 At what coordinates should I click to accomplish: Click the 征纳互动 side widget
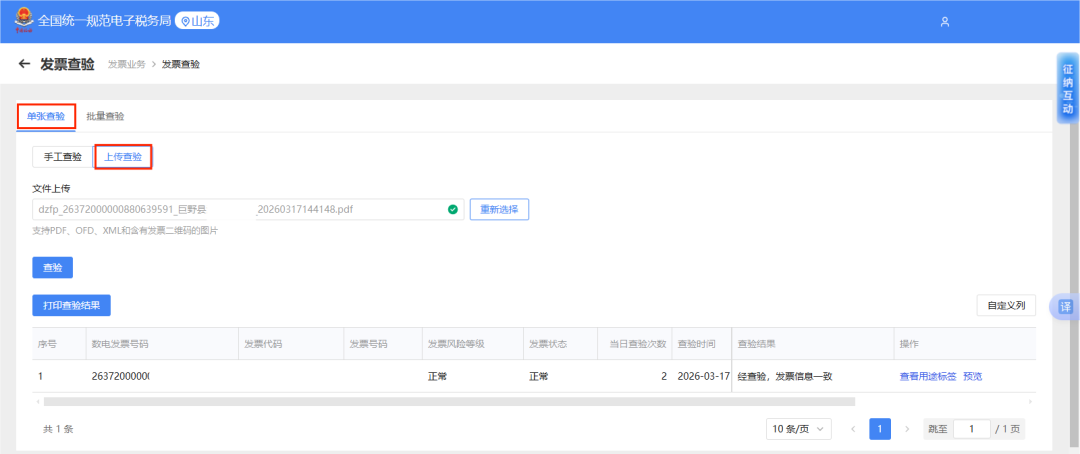[x=1067, y=88]
